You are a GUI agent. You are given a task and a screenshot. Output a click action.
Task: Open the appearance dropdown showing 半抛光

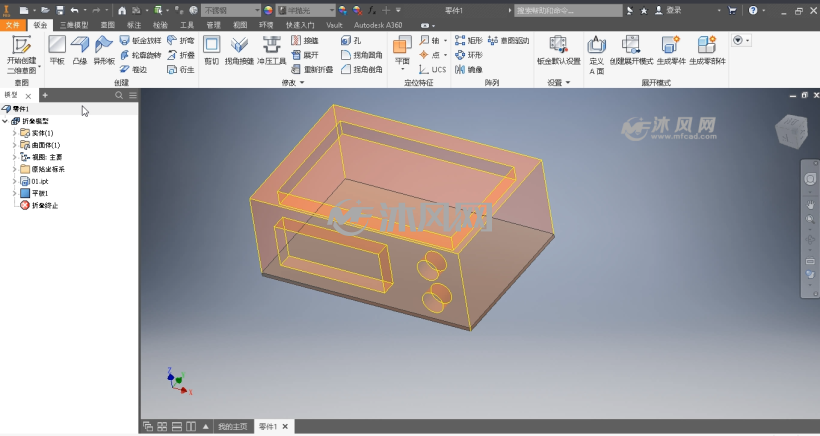click(306, 10)
